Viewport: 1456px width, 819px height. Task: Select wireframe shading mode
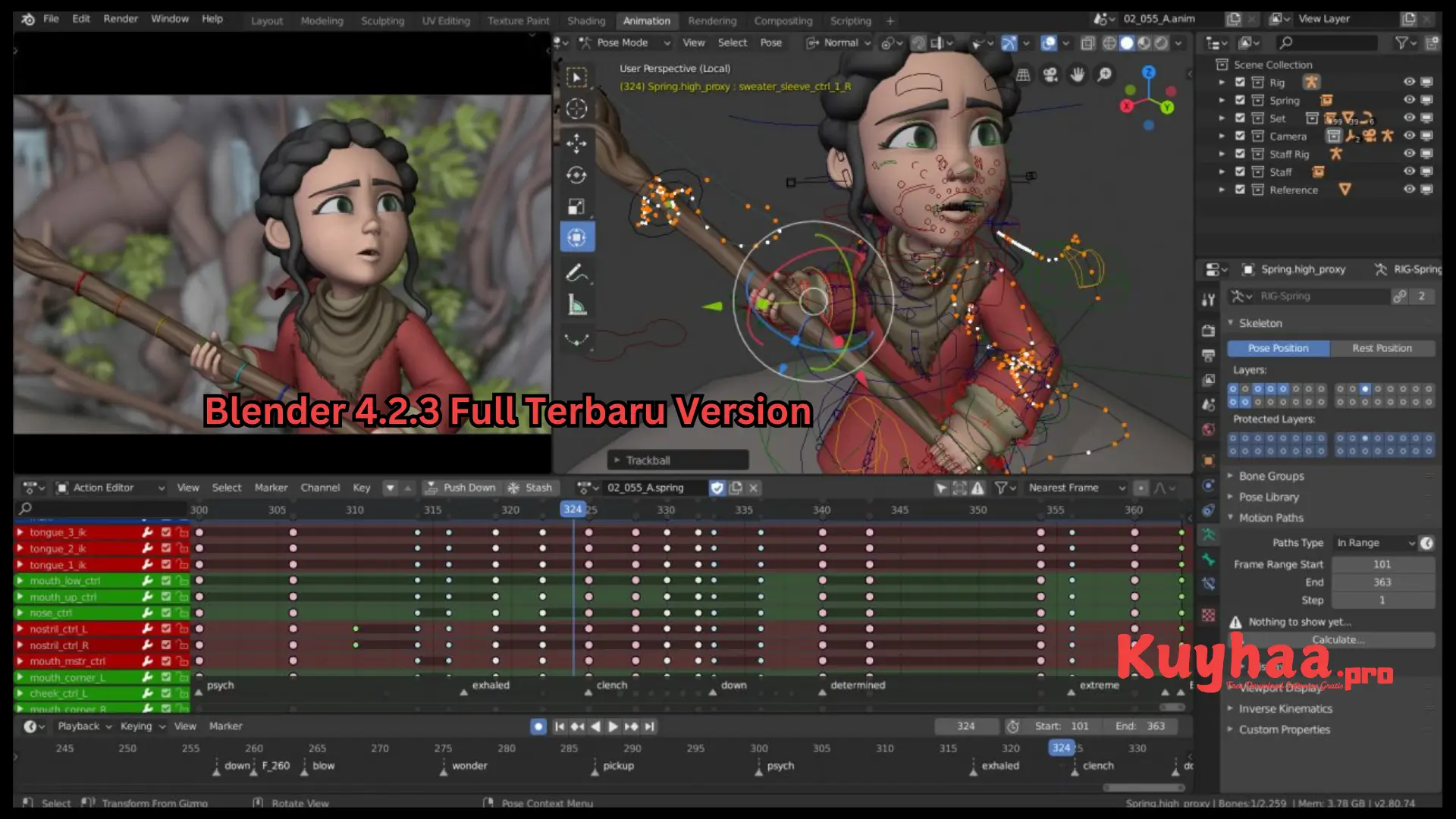pyautogui.click(x=1109, y=43)
